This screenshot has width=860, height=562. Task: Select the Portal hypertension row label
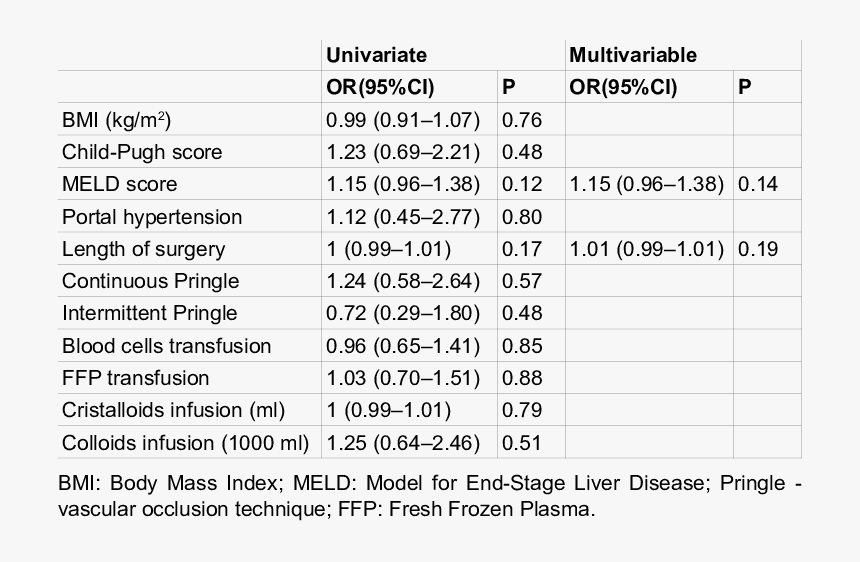152,217
